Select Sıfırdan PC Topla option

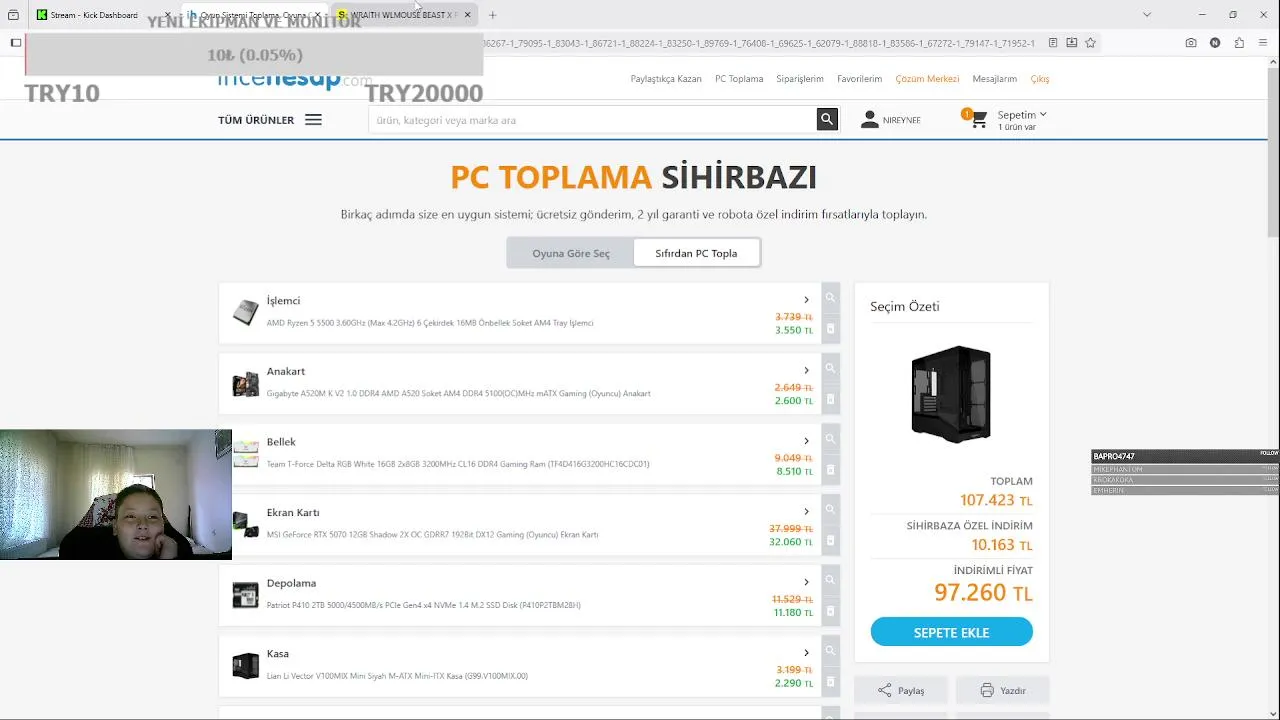pyautogui.click(x=696, y=253)
